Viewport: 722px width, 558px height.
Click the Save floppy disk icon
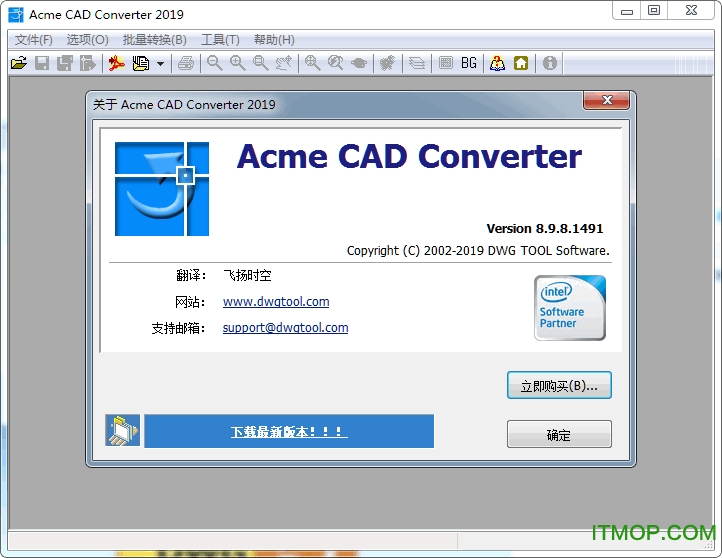pos(42,63)
